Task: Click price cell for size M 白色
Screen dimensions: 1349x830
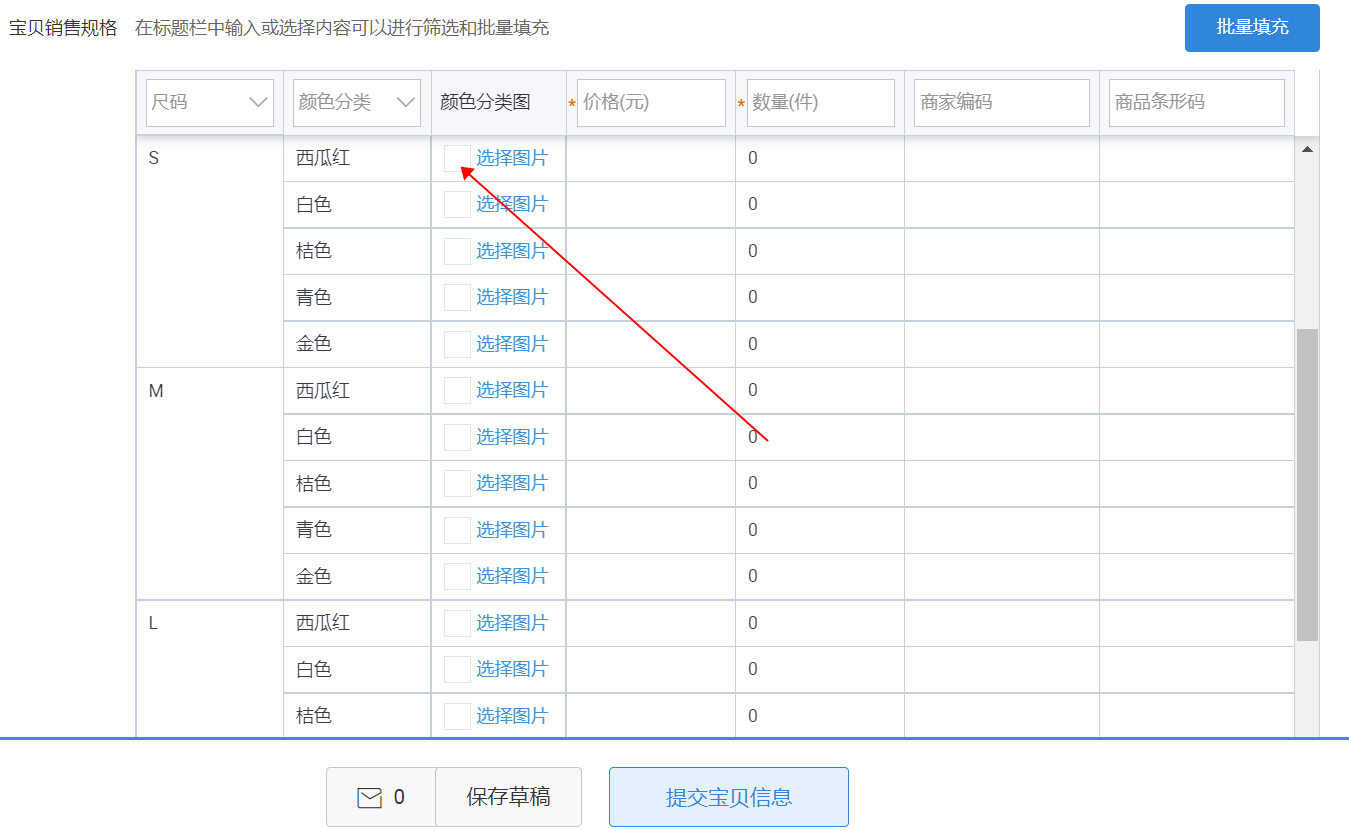Action: coord(650,437)
